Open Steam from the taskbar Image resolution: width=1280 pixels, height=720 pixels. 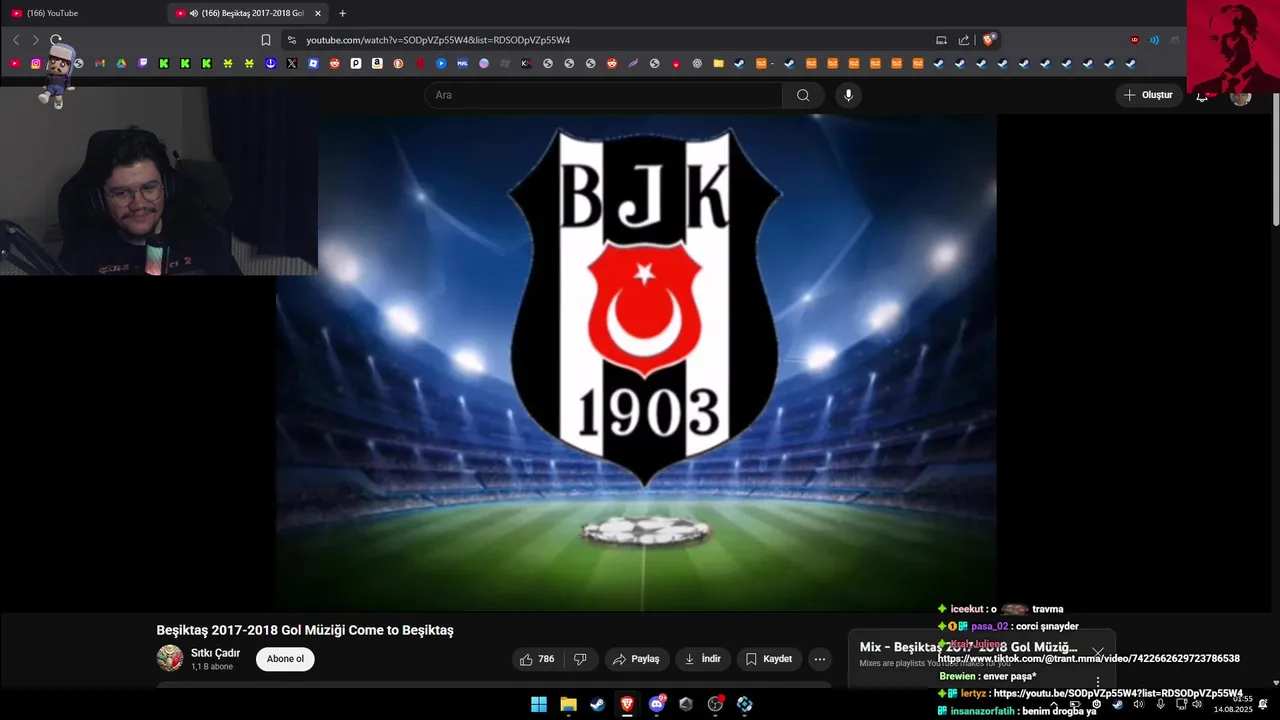(x=597, y=704)
